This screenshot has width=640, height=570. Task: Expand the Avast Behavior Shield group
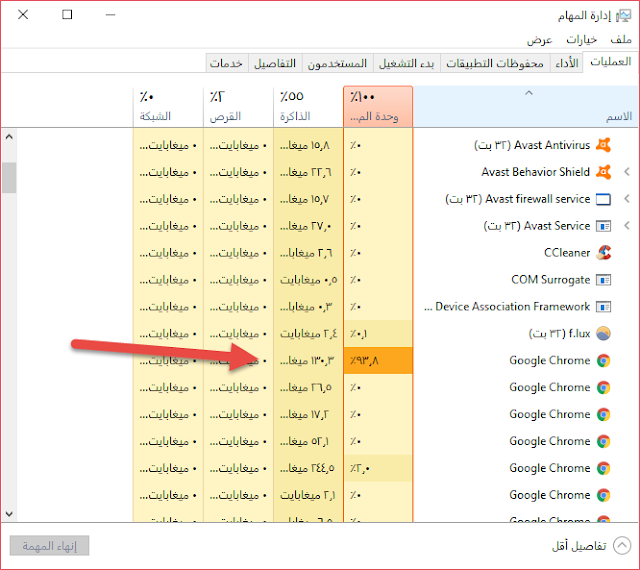[627, 172]
